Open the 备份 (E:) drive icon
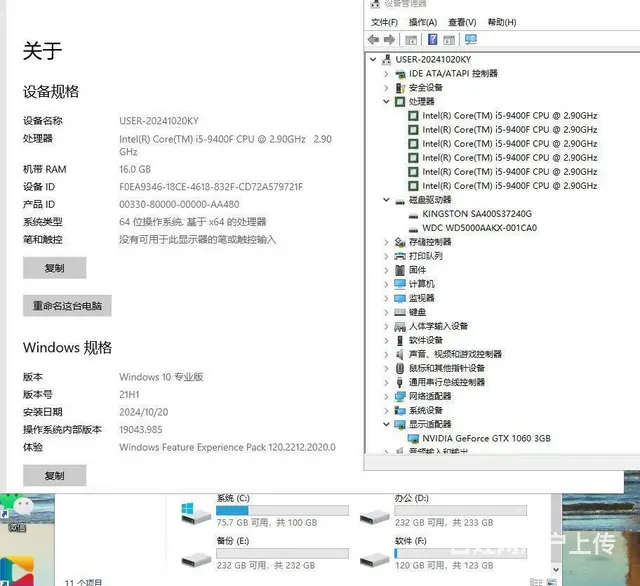The height and width of the screenshot is (586, 640). click(x=196, y=559)
